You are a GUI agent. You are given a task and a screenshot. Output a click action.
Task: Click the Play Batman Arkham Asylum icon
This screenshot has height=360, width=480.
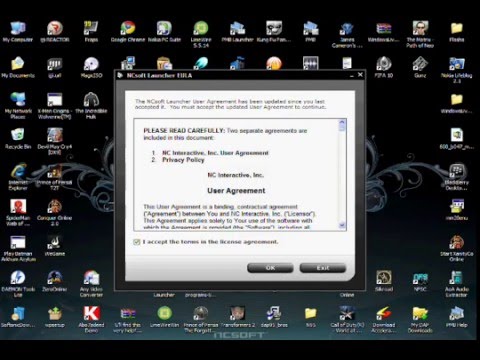(x=18, y=248)
